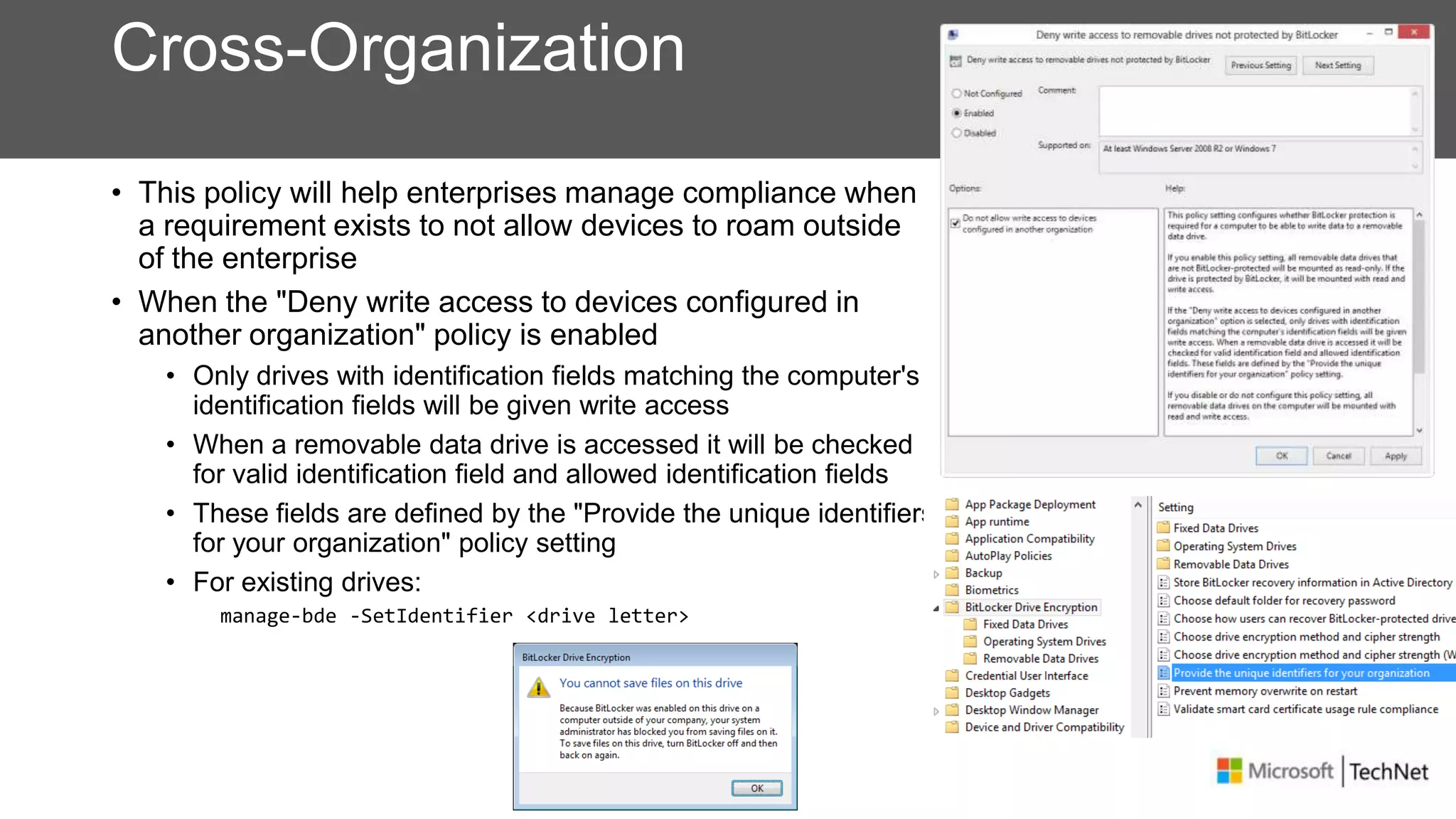The width and height of the screenshot is (1456, 819).
Task: Click the policy setting icon beside dialog heading
Action: click(x=955, y=61)
